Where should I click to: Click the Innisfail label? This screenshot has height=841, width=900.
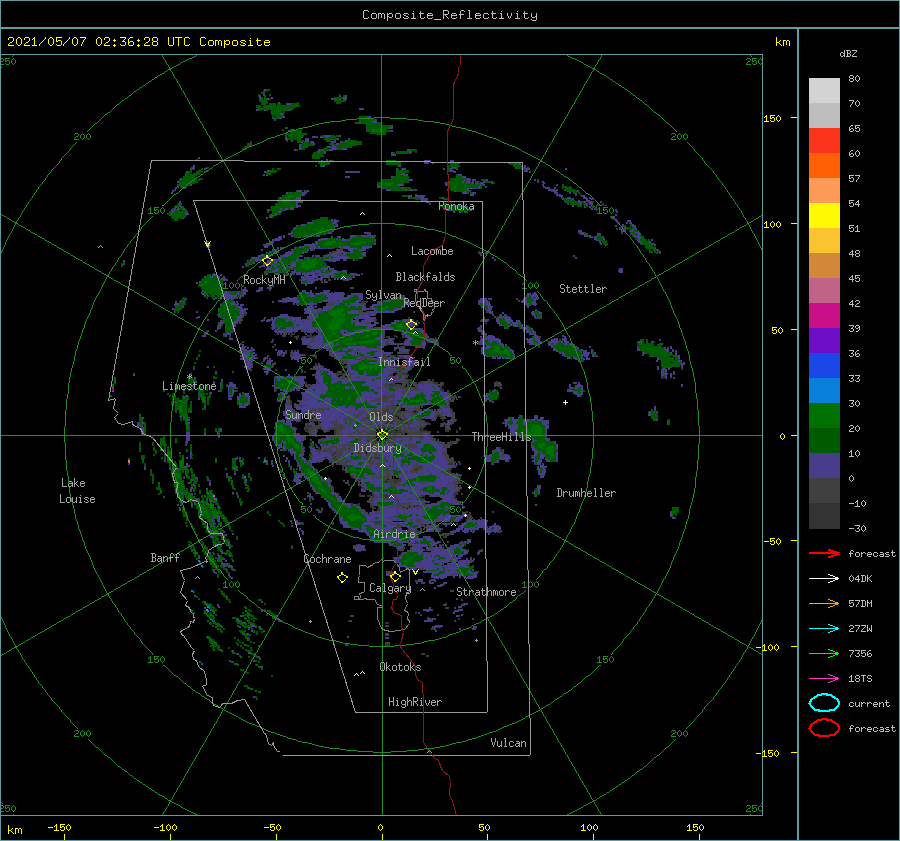[404, 362]
